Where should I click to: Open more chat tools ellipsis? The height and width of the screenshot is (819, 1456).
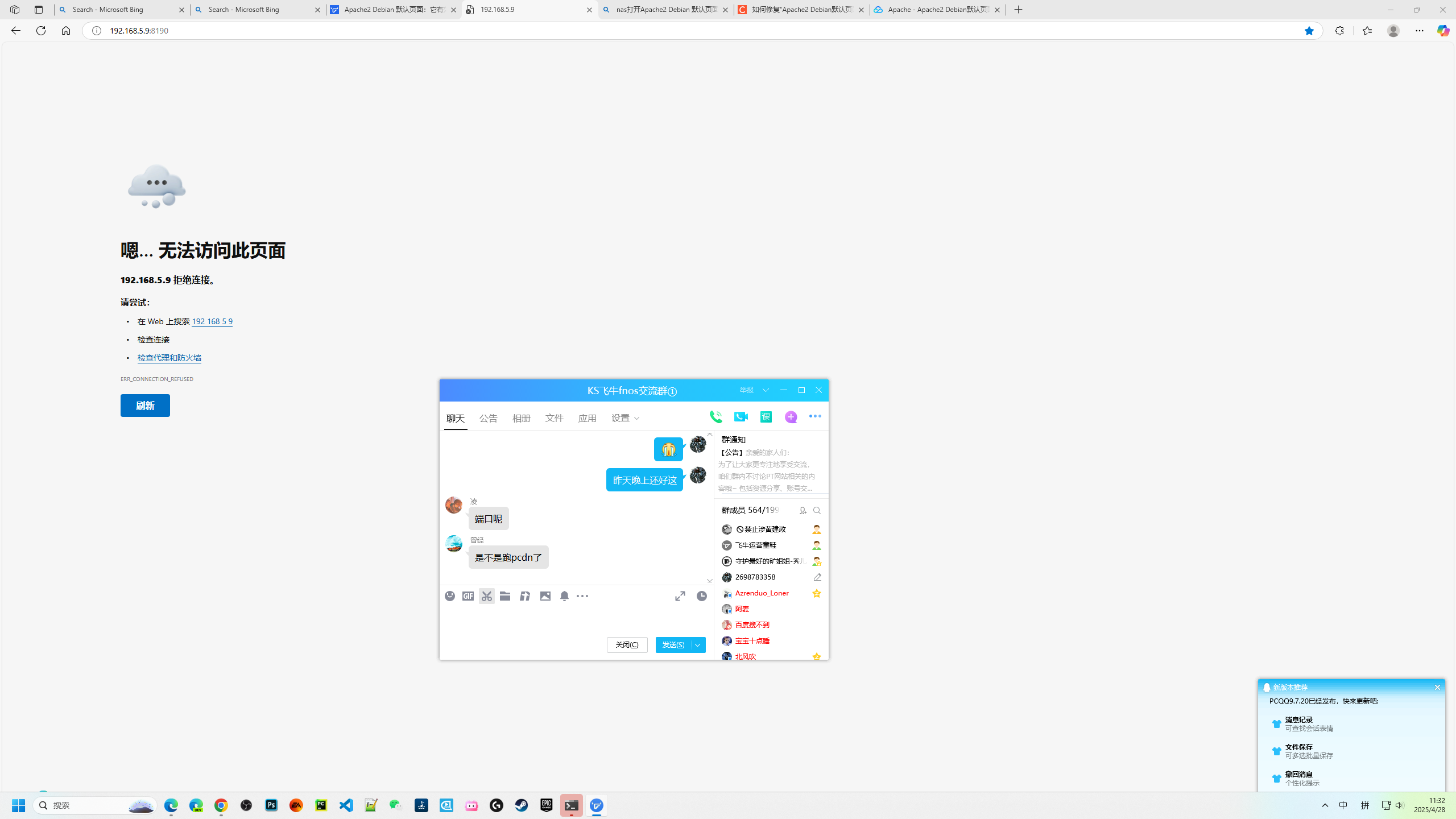point(582,596)
